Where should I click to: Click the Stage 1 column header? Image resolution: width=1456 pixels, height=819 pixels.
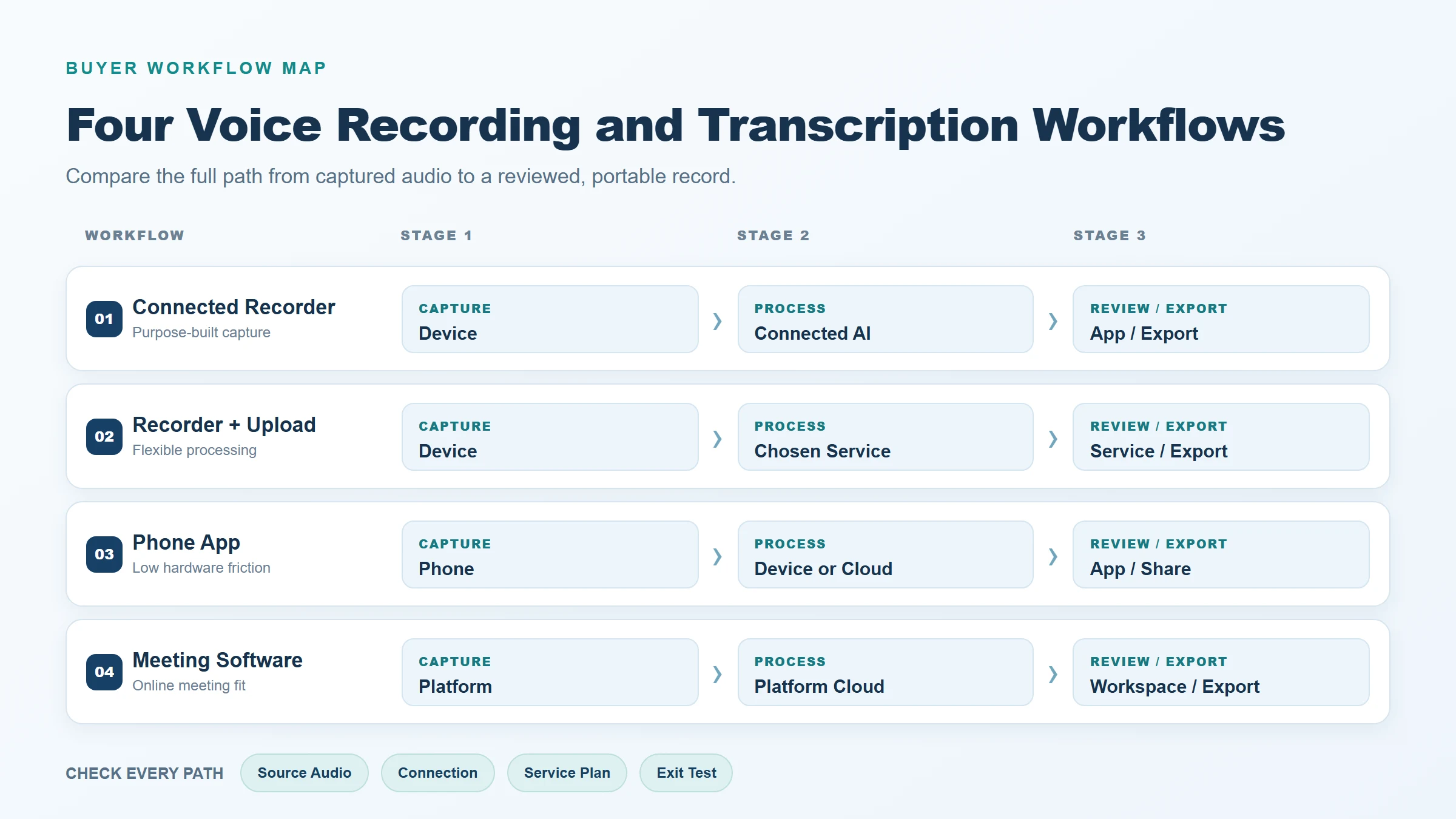436,235
